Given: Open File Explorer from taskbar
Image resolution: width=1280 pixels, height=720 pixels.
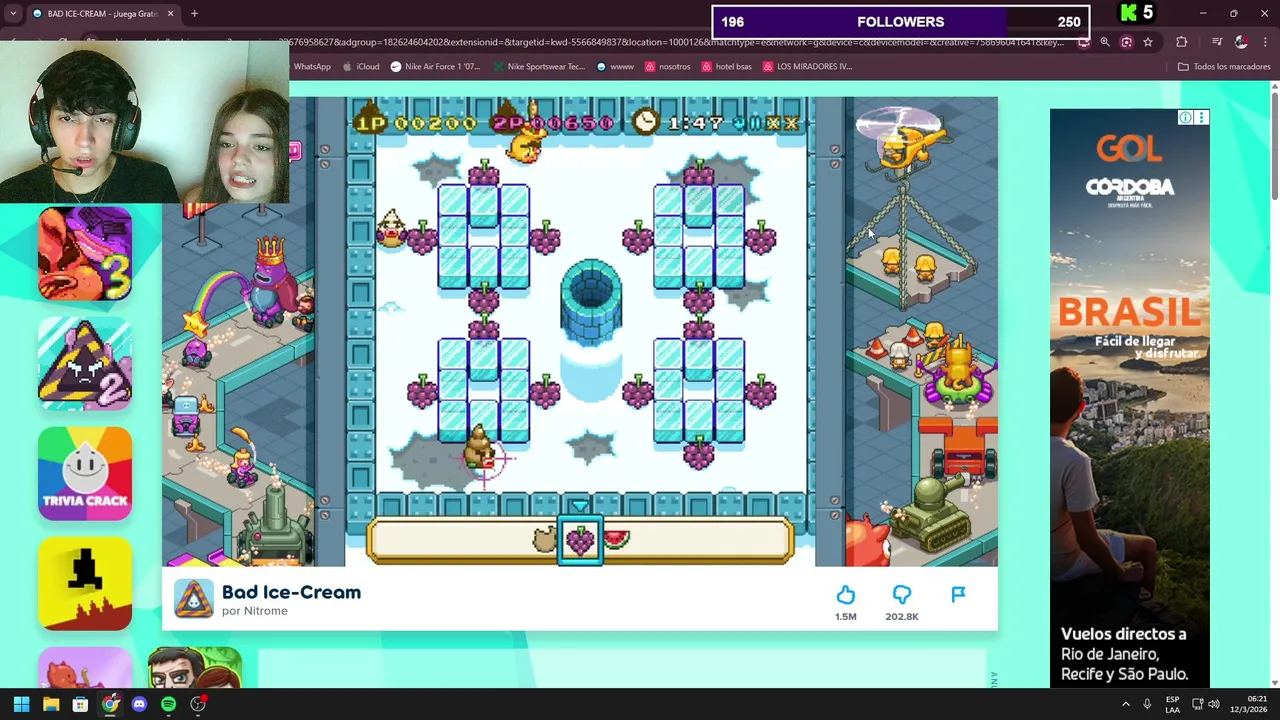Looking at the screenshot, I should coord(51,704).
